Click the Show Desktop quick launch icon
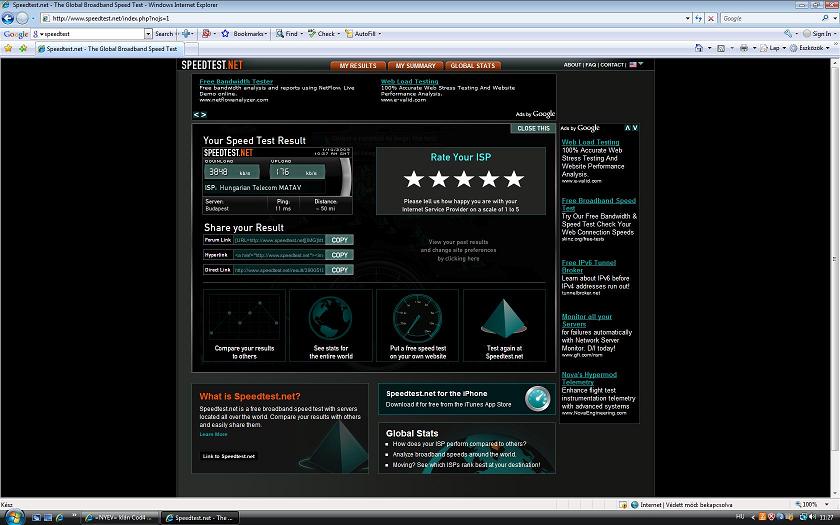 coord(36,518)
